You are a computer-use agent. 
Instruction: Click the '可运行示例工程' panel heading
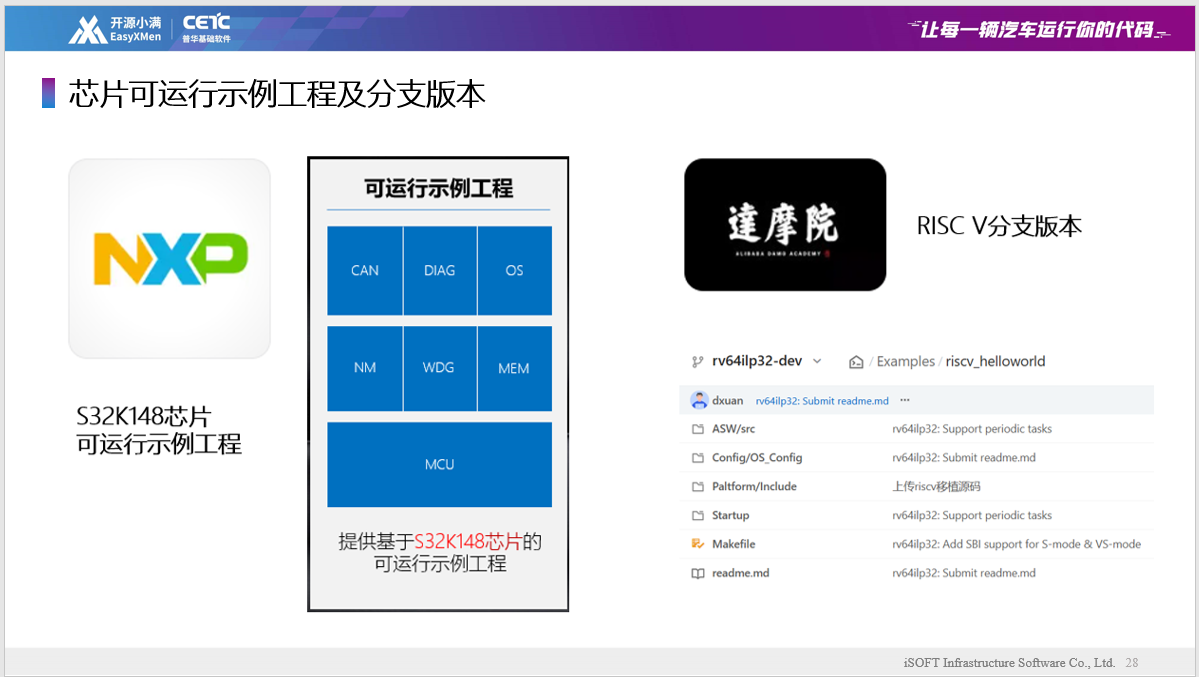[438, 188]
